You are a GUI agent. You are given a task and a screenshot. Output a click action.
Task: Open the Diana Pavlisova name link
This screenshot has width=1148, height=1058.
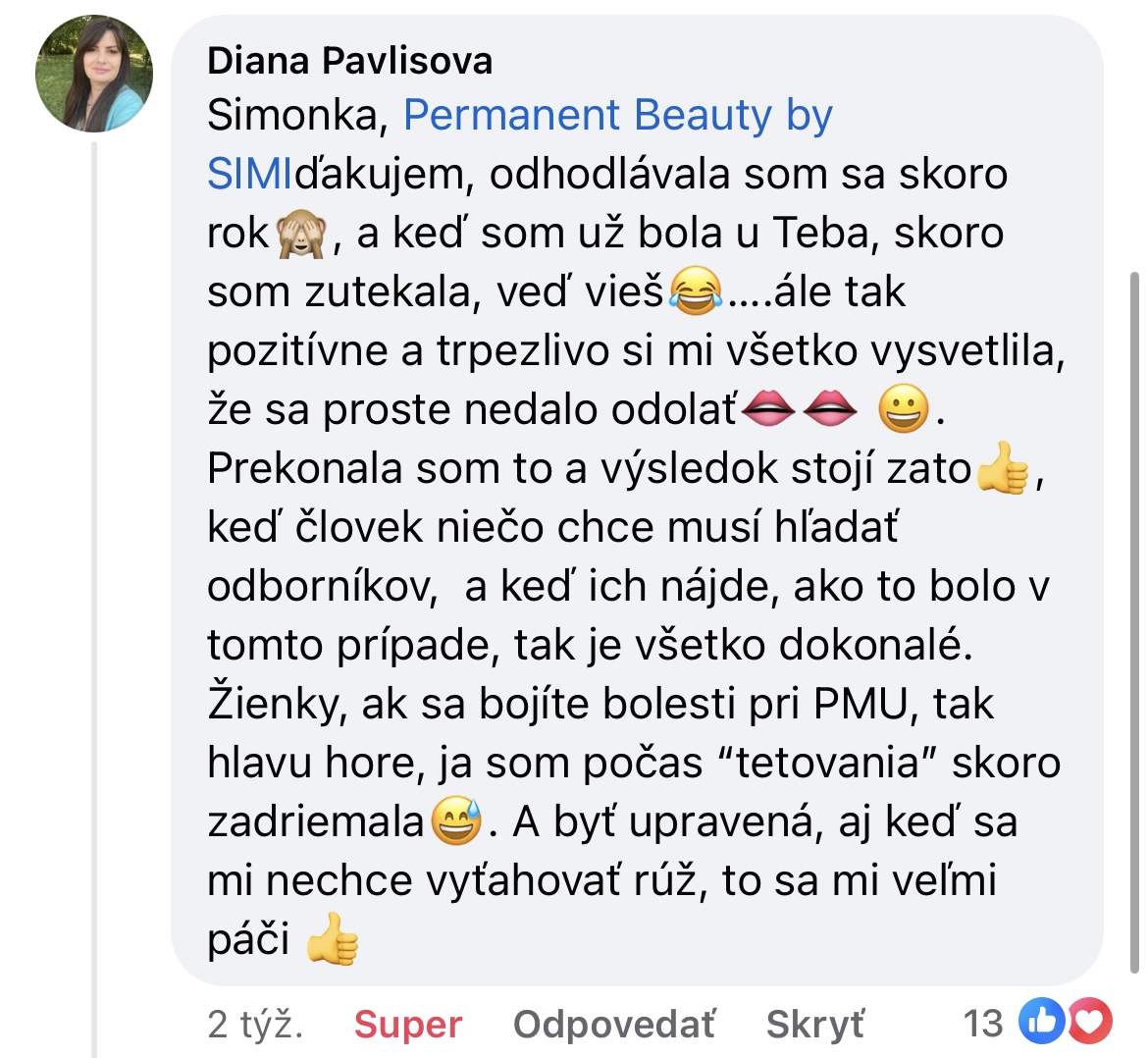pos(350,60)
